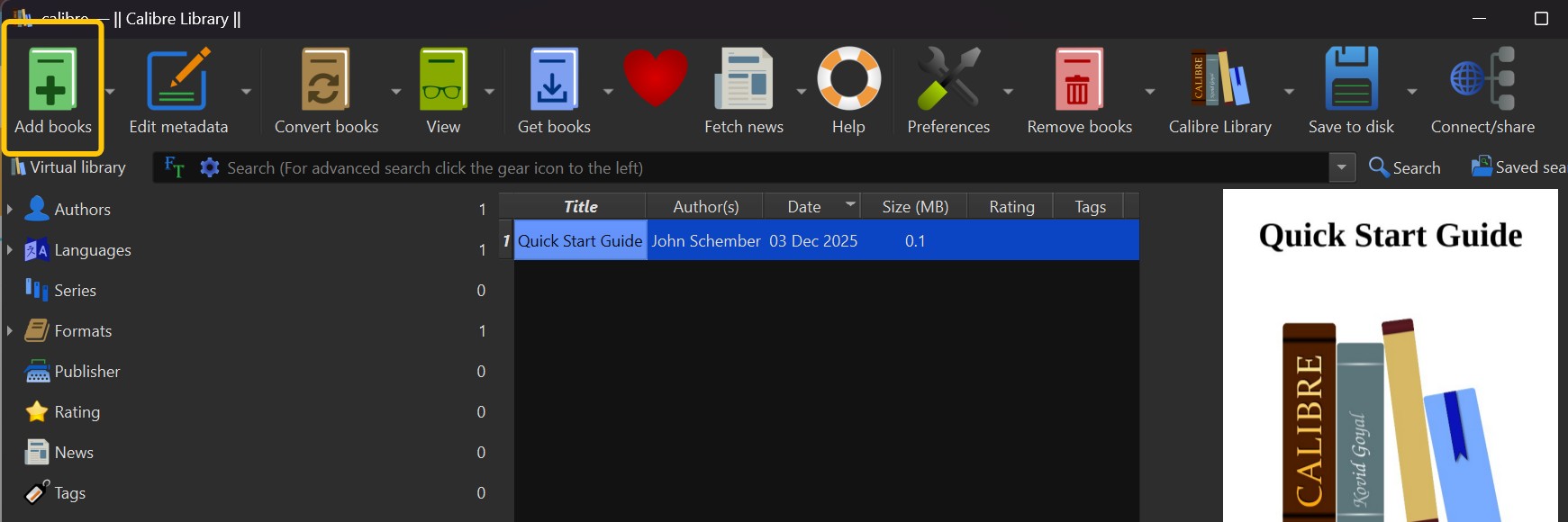This screenshot has width=1568, height=522.
Task: Sort by Tags column header
Action: [x=1090, y=206]
